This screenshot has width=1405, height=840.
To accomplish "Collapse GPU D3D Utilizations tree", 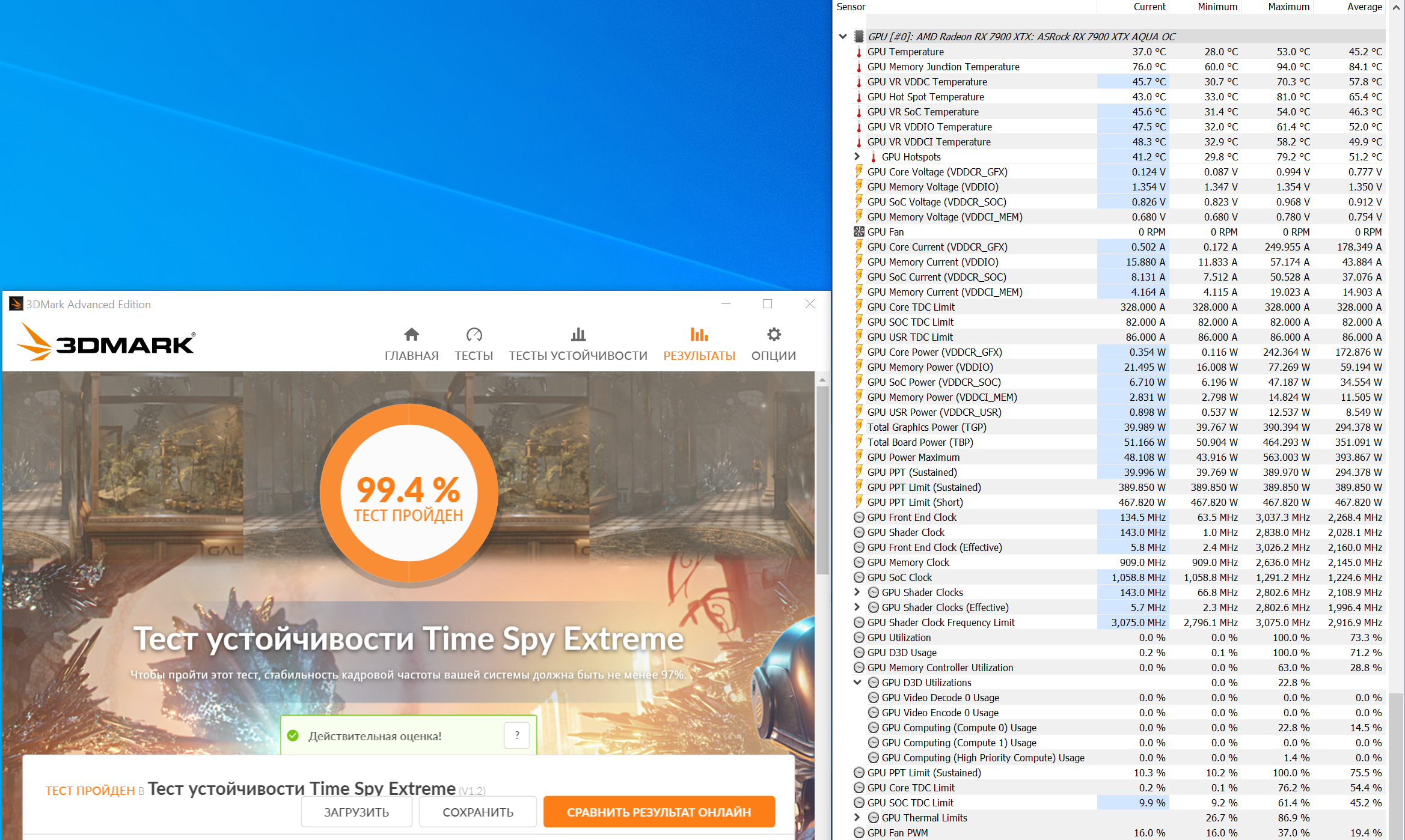I will click(x=857, y=683).
